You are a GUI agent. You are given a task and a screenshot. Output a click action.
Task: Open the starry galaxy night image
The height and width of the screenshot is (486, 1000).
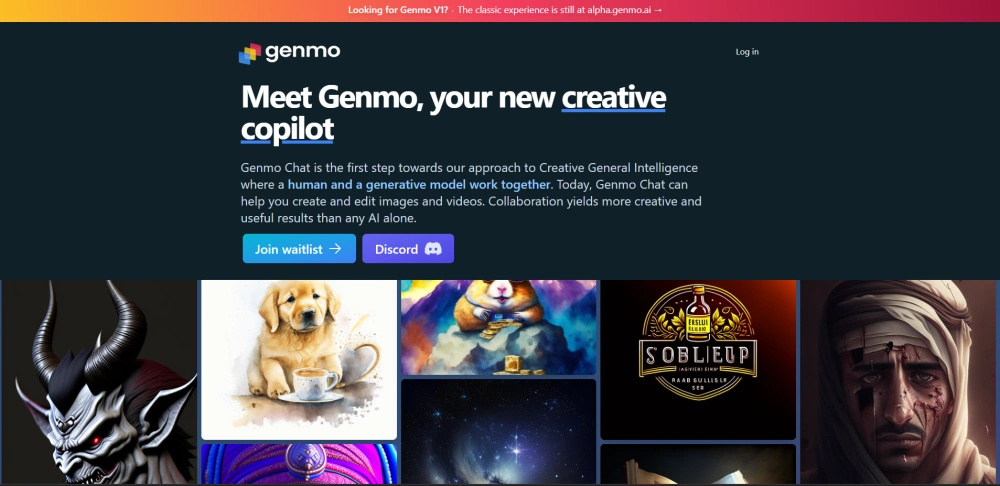click(499, 431)
